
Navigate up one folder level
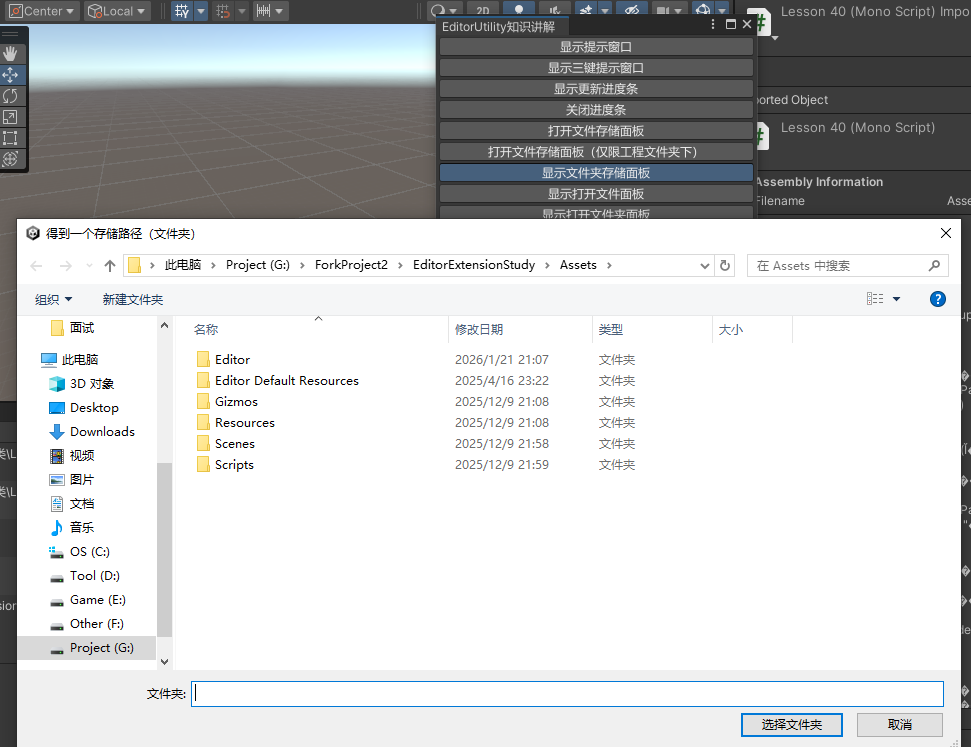pyautogui.click(x=110, y=266)
